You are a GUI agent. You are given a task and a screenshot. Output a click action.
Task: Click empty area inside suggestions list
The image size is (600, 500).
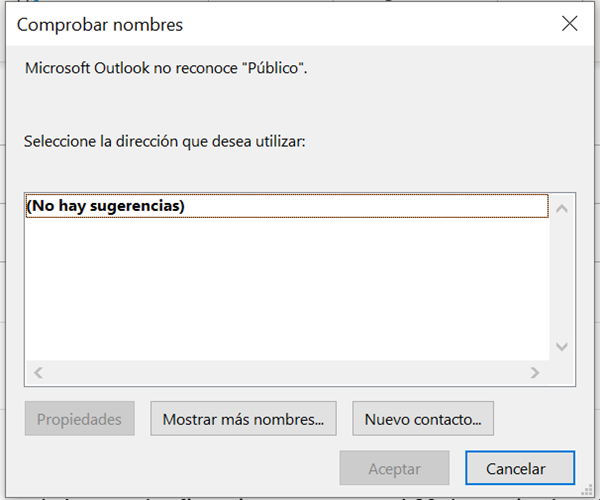pyautogui.click(x=280, y=290)
